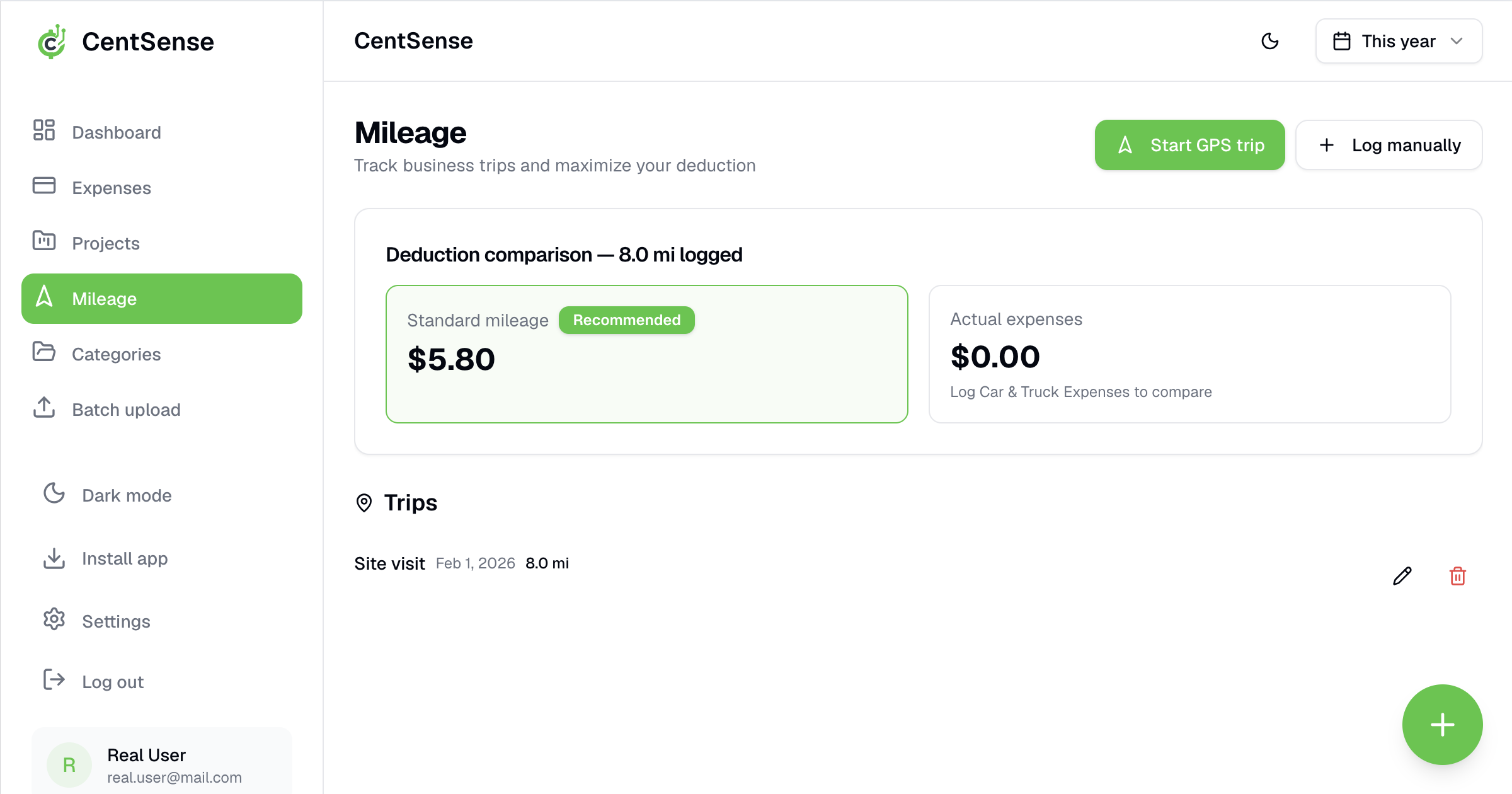
Task: Go to Projects in the sidebar
Action: [105, 243]
